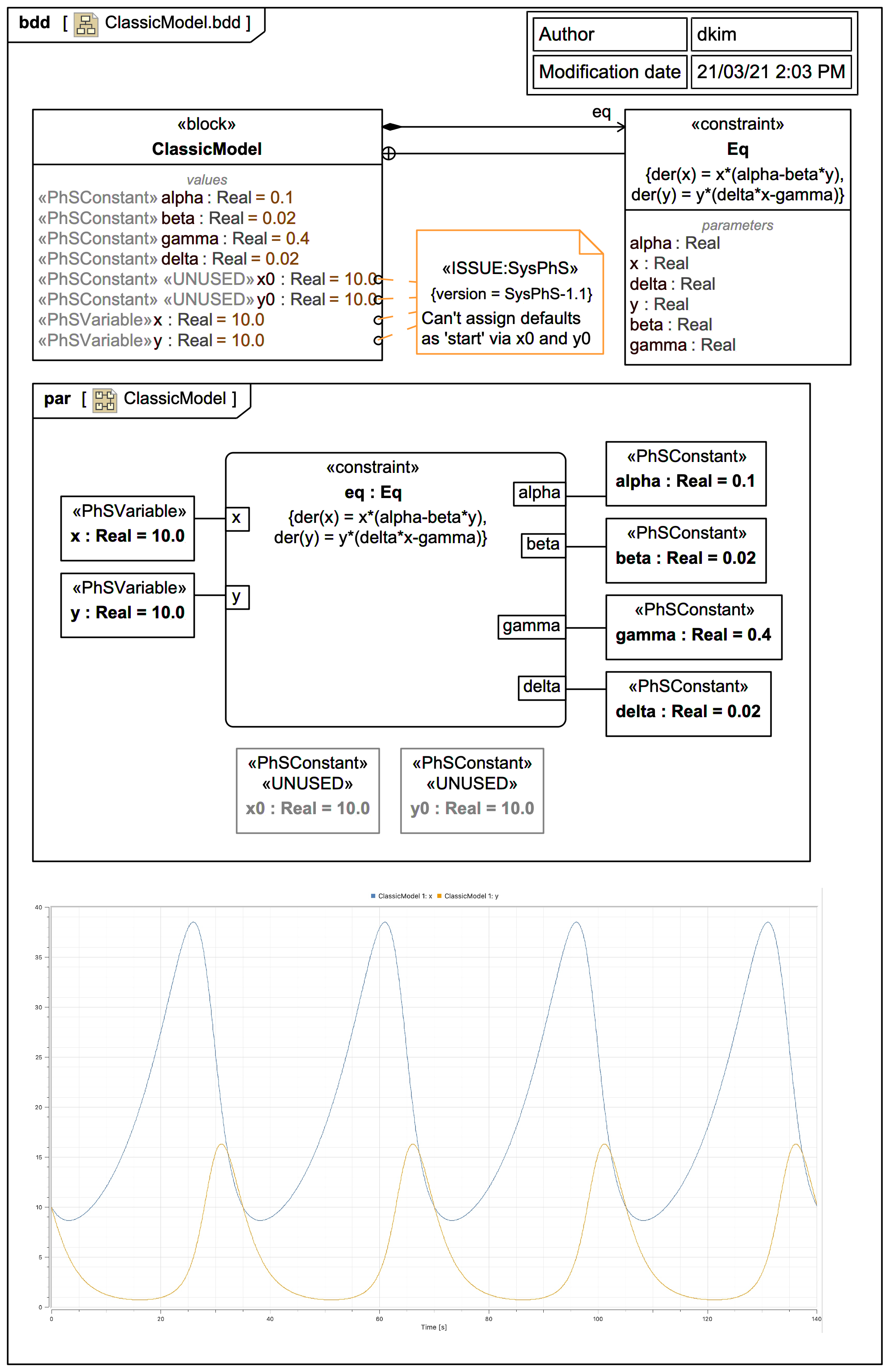Click the bdd diagram icon beside ClassicModel.bdd
Image resolution: width=890 pixels, height=1372 pixels.
pyautogui.click(x=86, y=25)
